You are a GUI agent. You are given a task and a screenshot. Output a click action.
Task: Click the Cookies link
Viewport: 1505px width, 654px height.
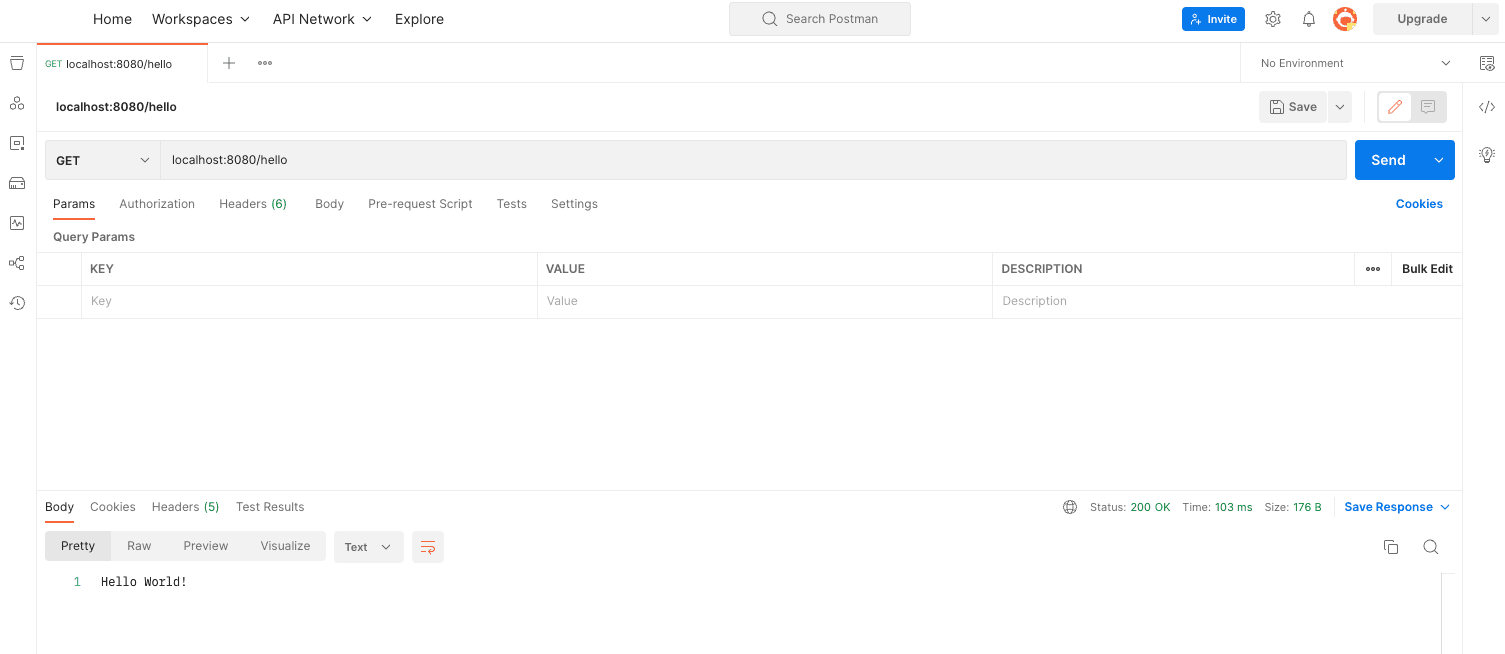click(x=1418, y=204)
